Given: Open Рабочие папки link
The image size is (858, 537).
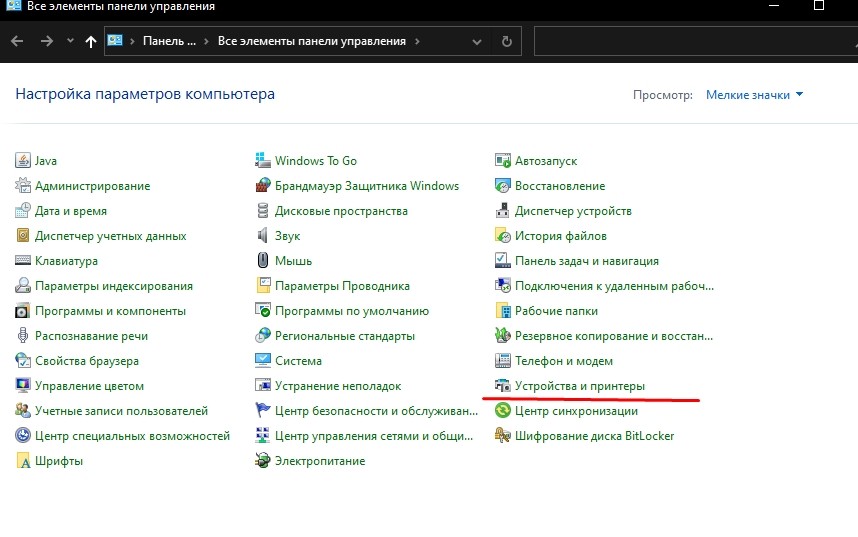Looking at the screenshot, I should [556, 311].
